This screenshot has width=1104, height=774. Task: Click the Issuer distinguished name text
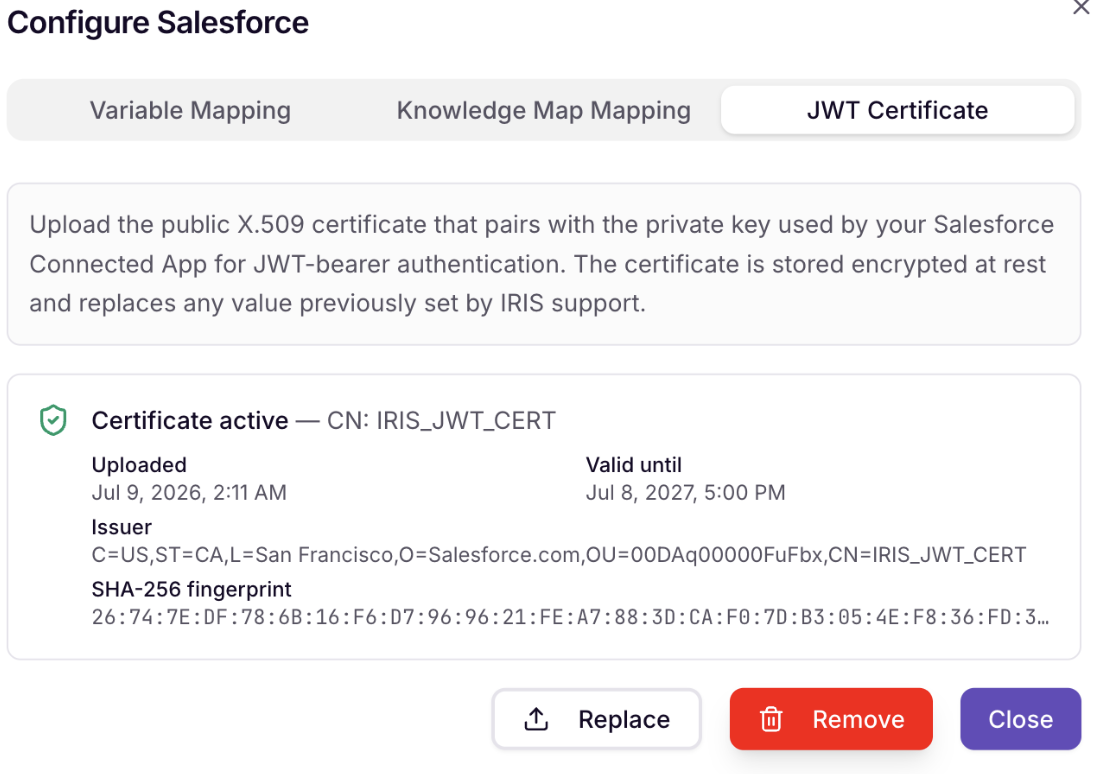(x=558, y=555)
